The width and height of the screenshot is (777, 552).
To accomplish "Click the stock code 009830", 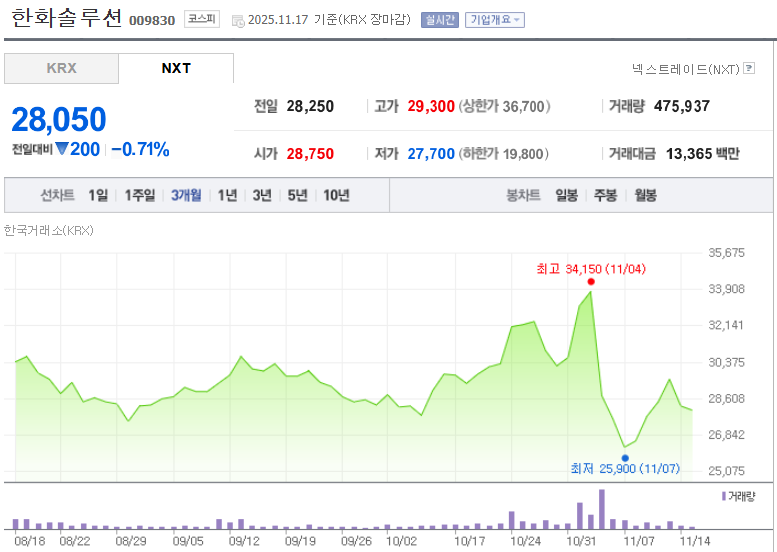I will [152, 21].
